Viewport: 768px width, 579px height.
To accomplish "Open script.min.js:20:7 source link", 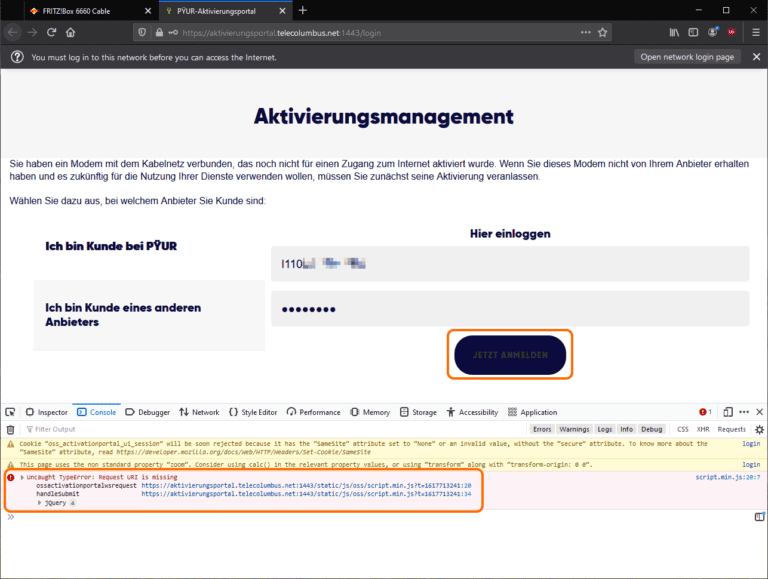I will (728, 477).
